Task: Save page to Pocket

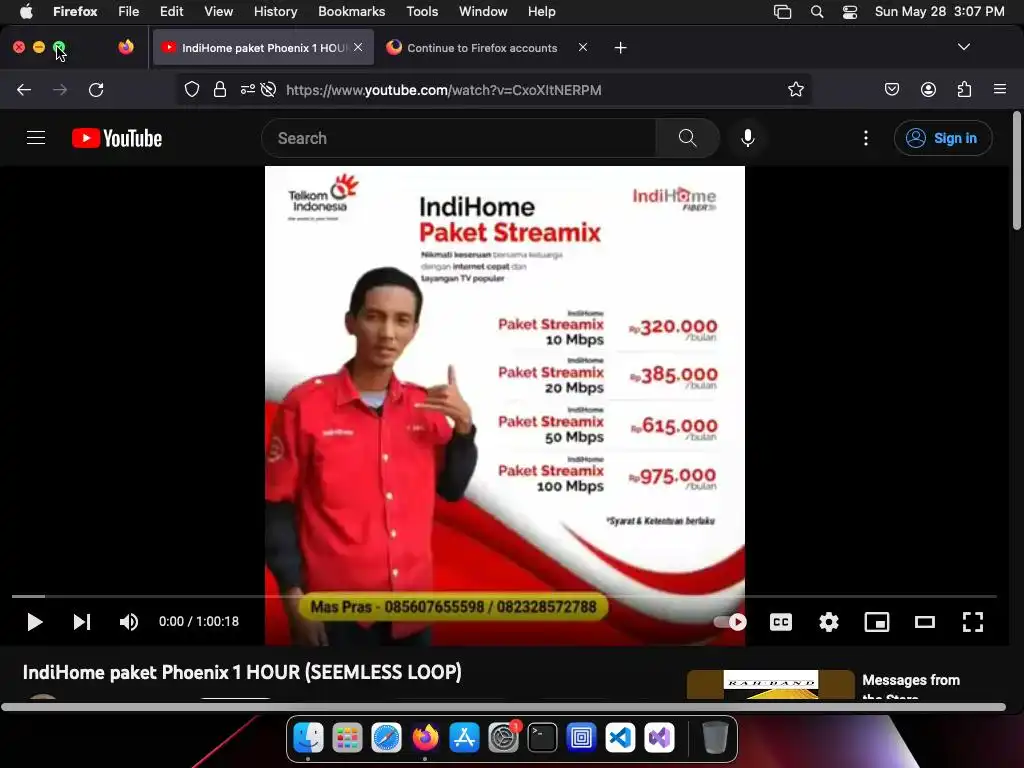Action: 891,89
